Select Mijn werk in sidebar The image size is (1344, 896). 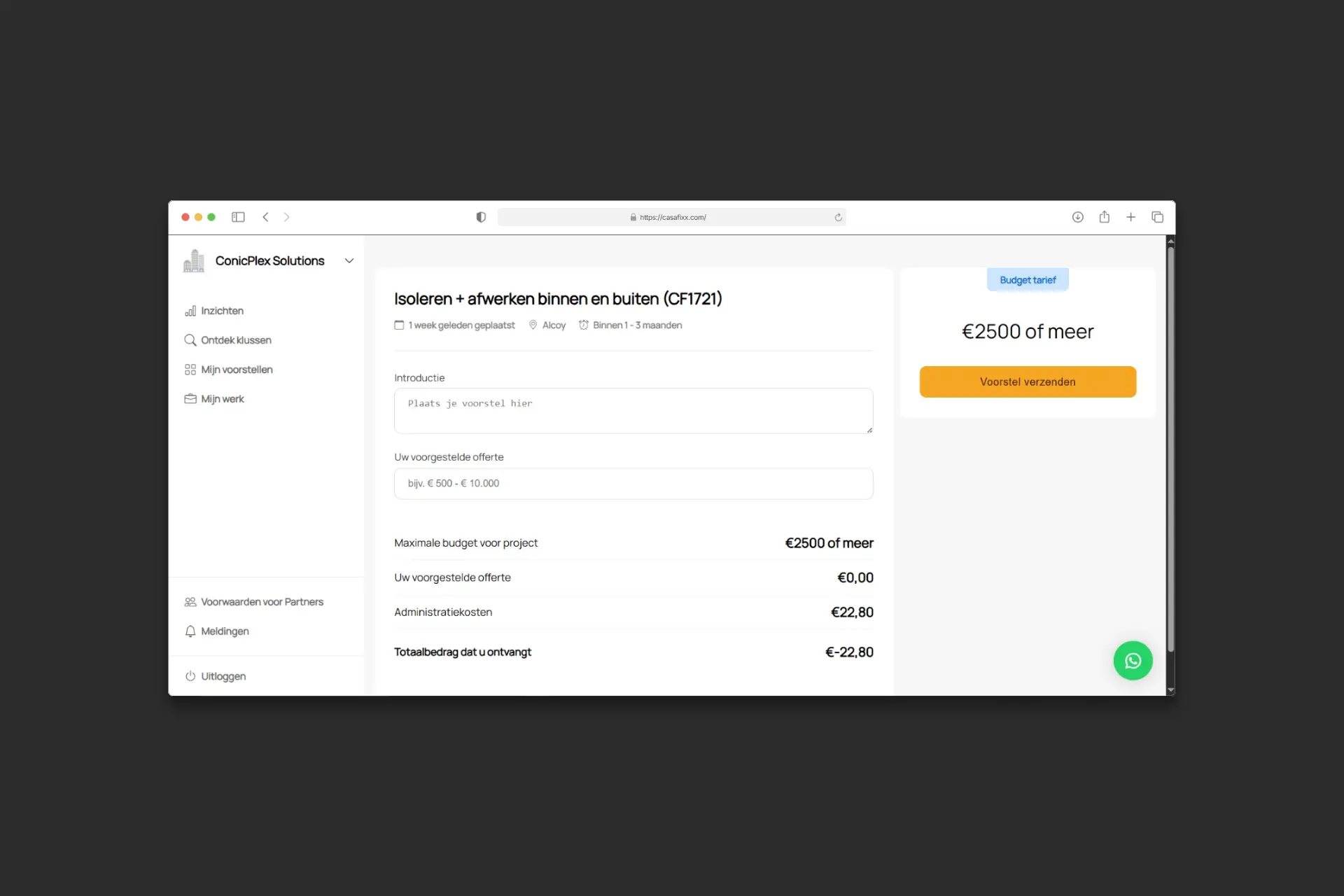tap(222, 399)
